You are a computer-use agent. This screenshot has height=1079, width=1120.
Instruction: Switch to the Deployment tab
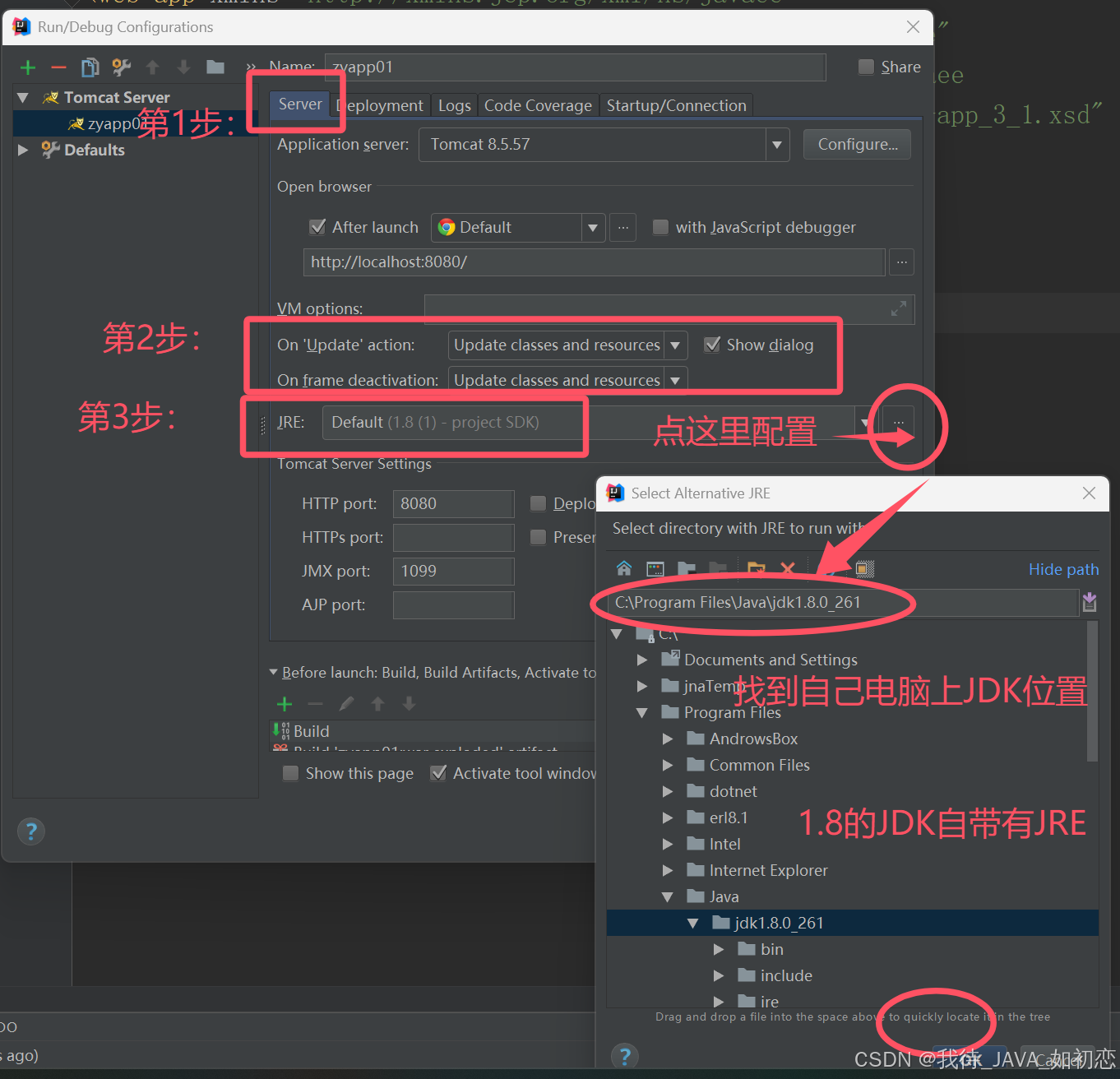380,105
